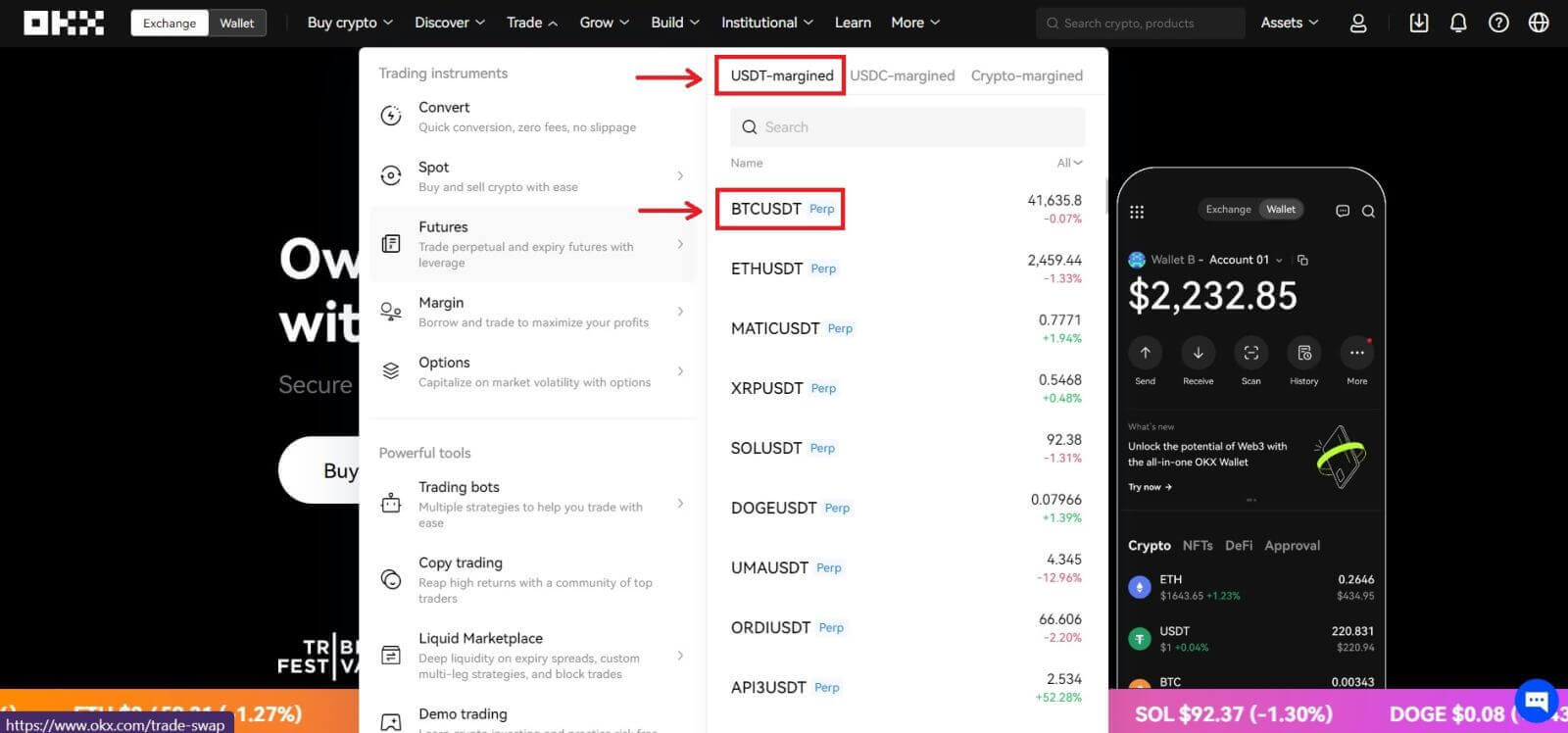Expand the Buy crypto dropdown

[x=350, y=23]
